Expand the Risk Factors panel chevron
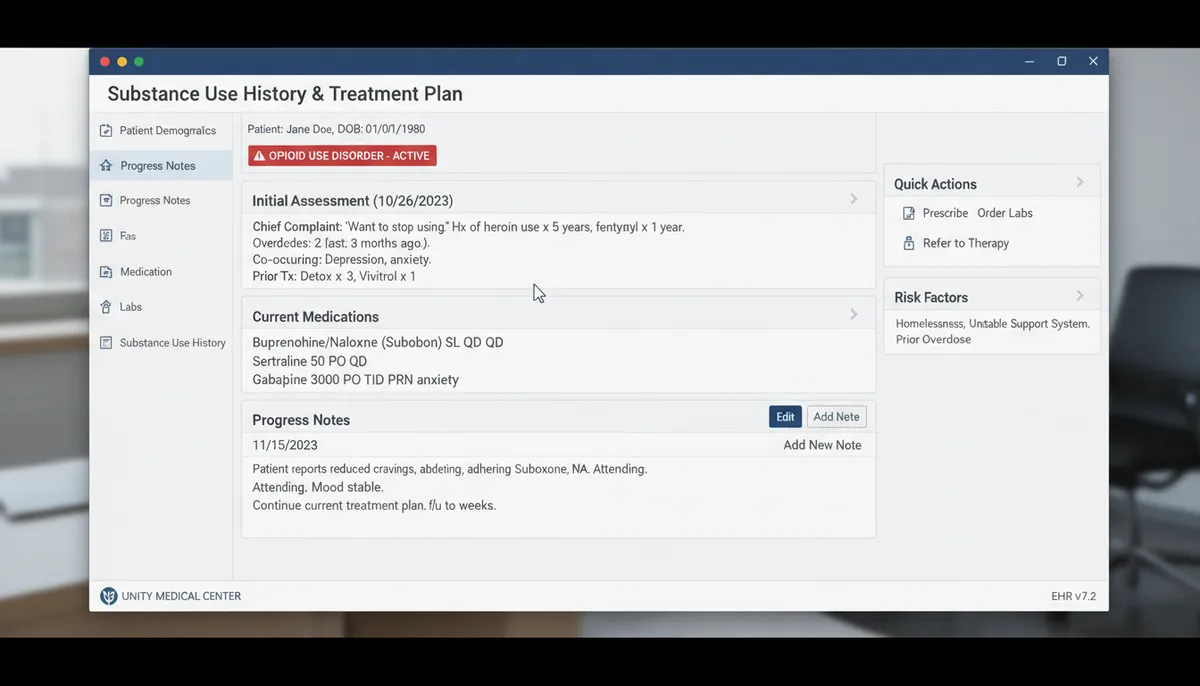Image resolution: width=1200 pixels, height=686 pixels. click(1080, 296)
